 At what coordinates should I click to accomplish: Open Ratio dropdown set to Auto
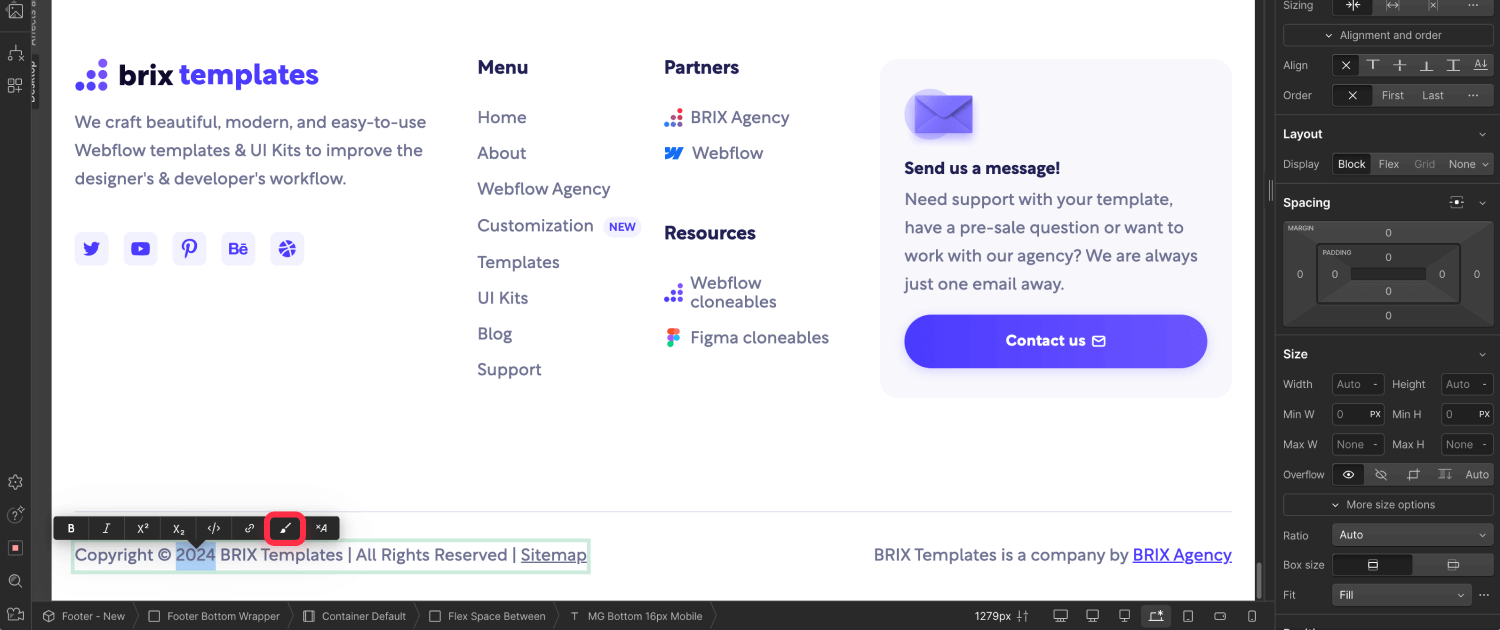[x=1413, y=535]
